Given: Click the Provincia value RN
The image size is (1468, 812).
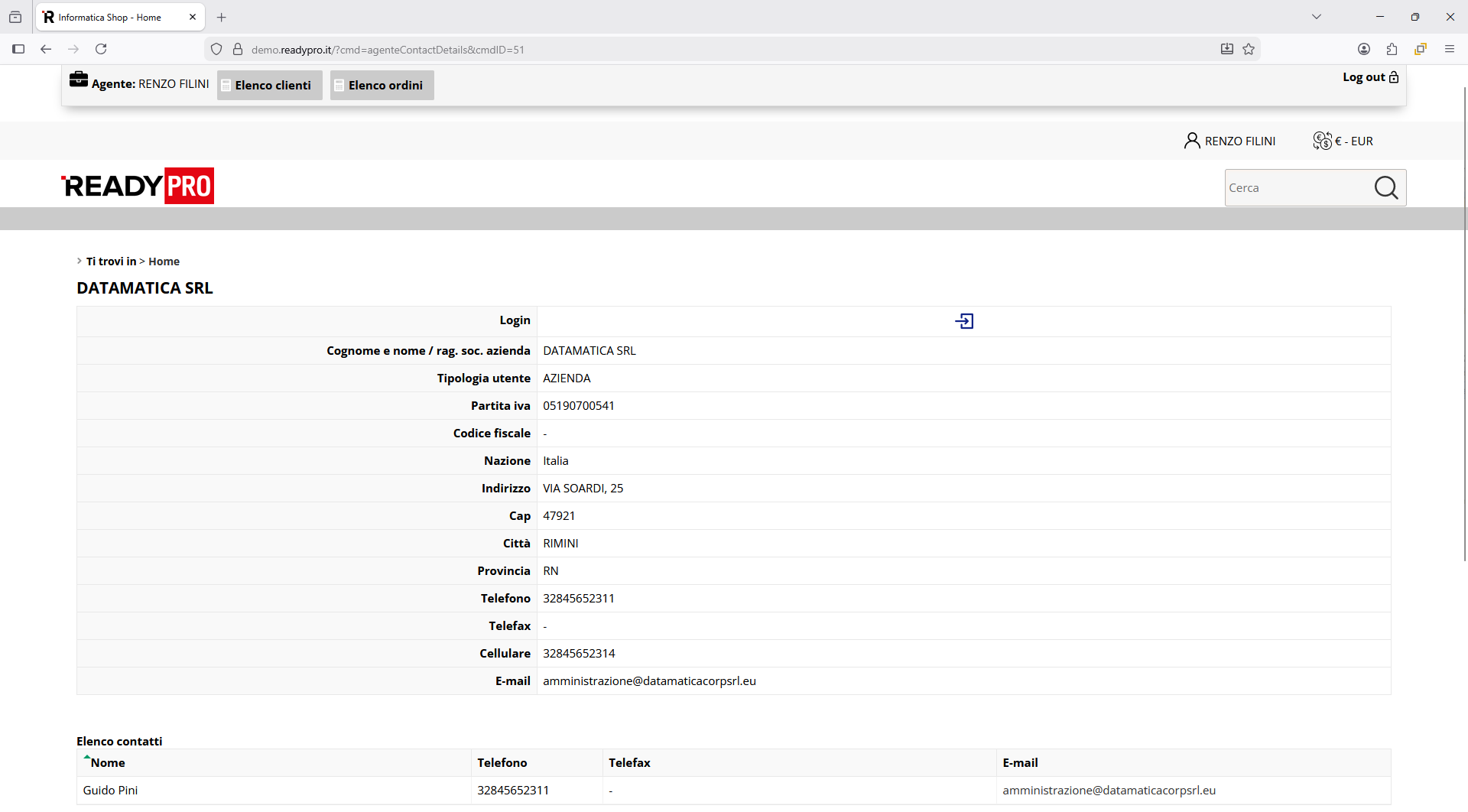Looking at the screenshot, I should coord(550,571).
